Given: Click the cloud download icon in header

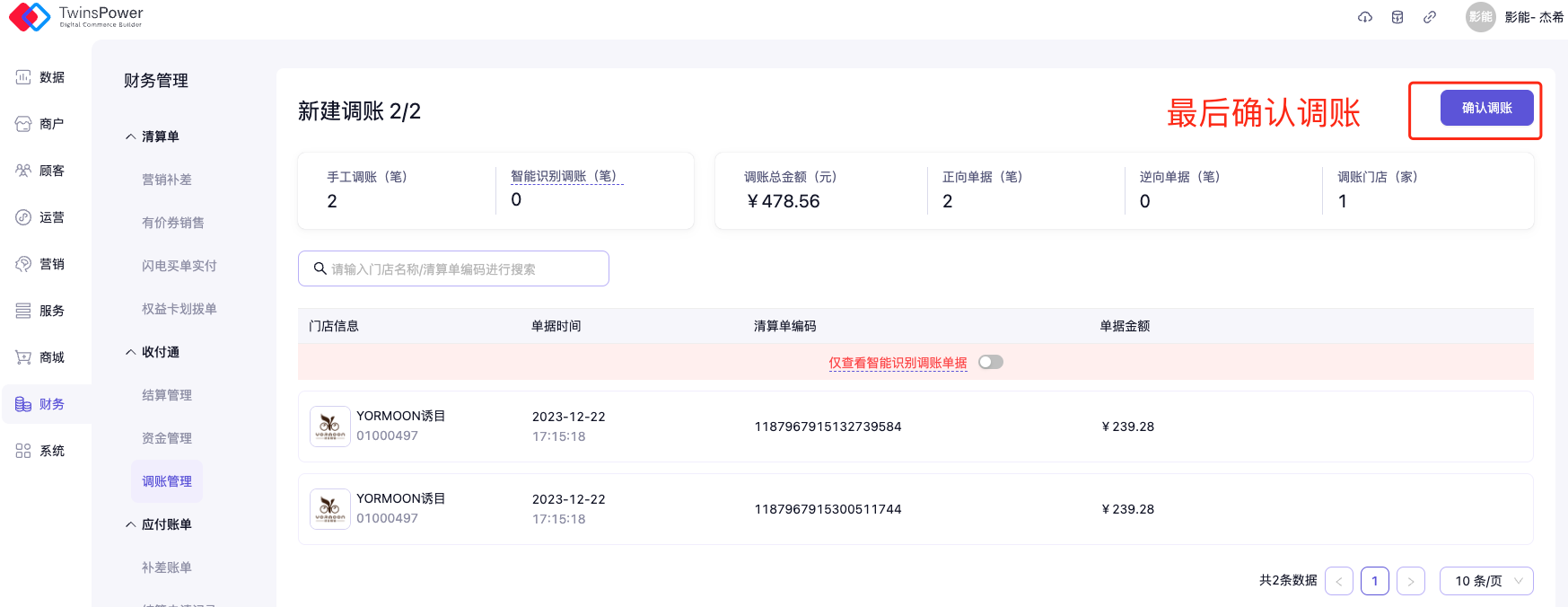Looking at the screenshot, I should tap(1364, 17).
